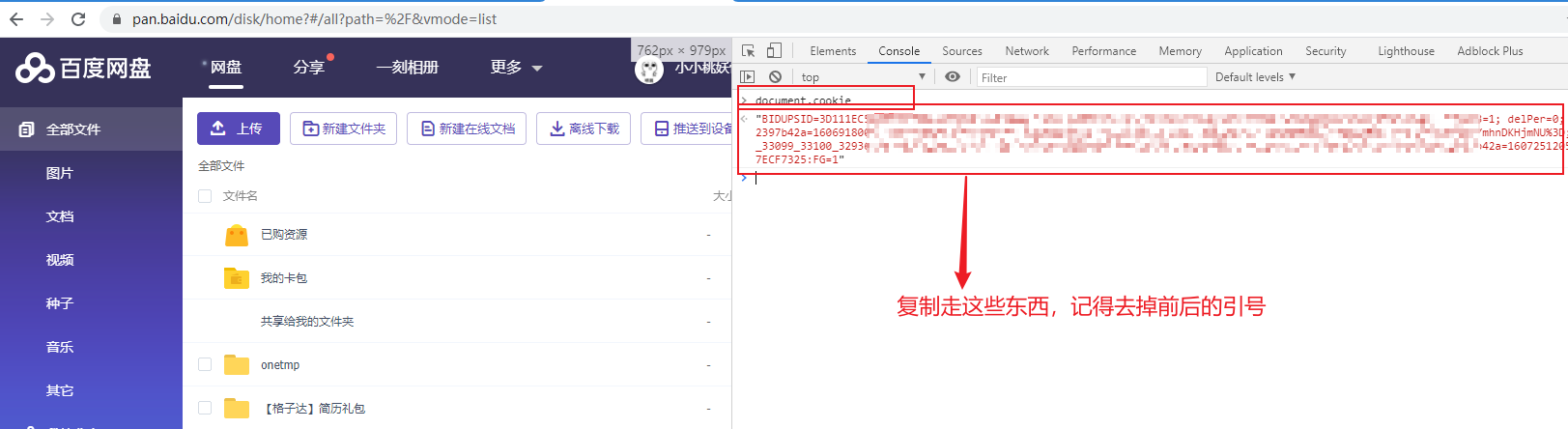Click the cookie string console output
The image size is (1568, 429).
pos(1157,139)
